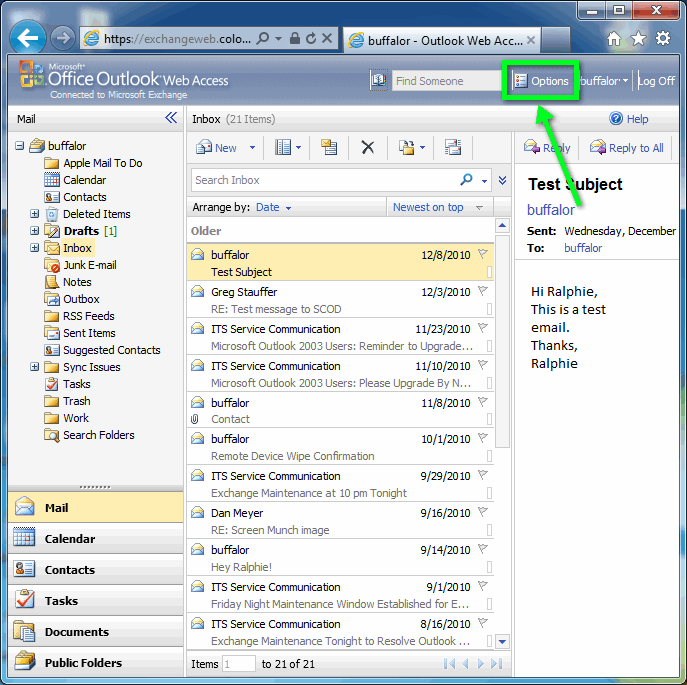Toggle flag on 9/29/2010 ITS message
687x685 pixels.
pyautogui.click(x=482, y=475)
